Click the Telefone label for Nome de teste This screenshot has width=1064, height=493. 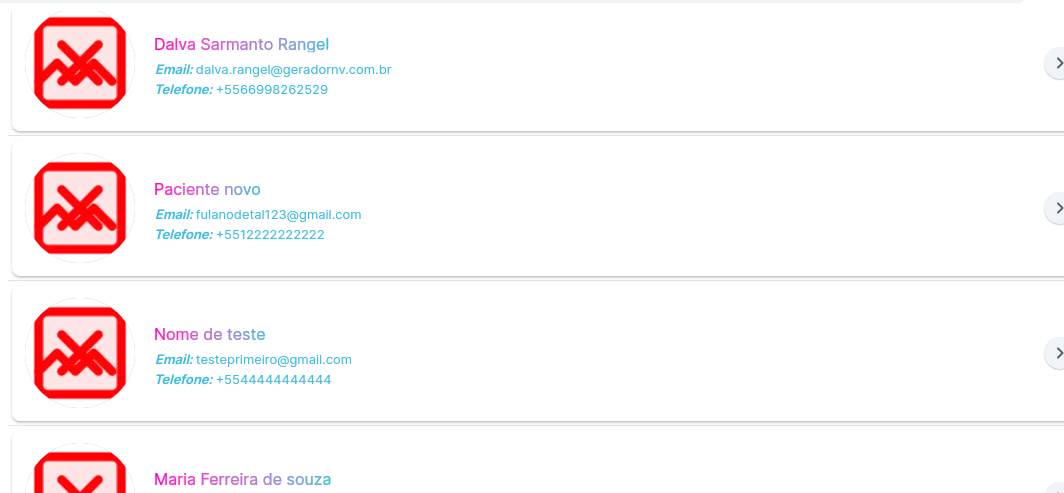tap(184, 380)
